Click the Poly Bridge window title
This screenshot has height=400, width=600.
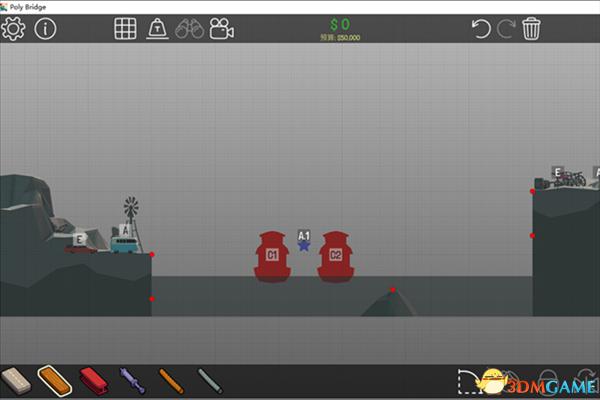coord(28,7)
